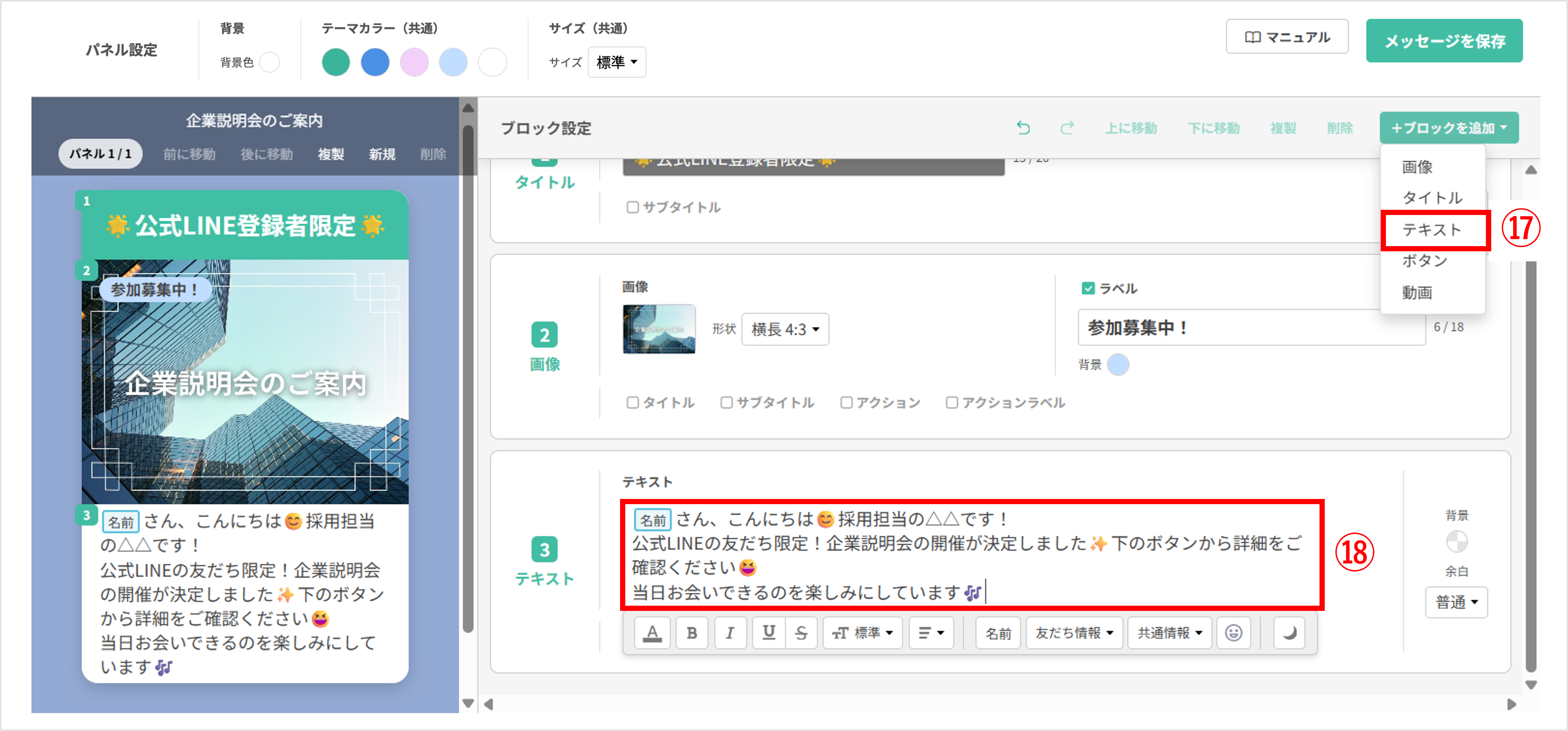This screenshot has width=1568, height=731.
Task: Open the サイズ 標準 dropdown
Action: pyautogui.click(x=617, y=62)
